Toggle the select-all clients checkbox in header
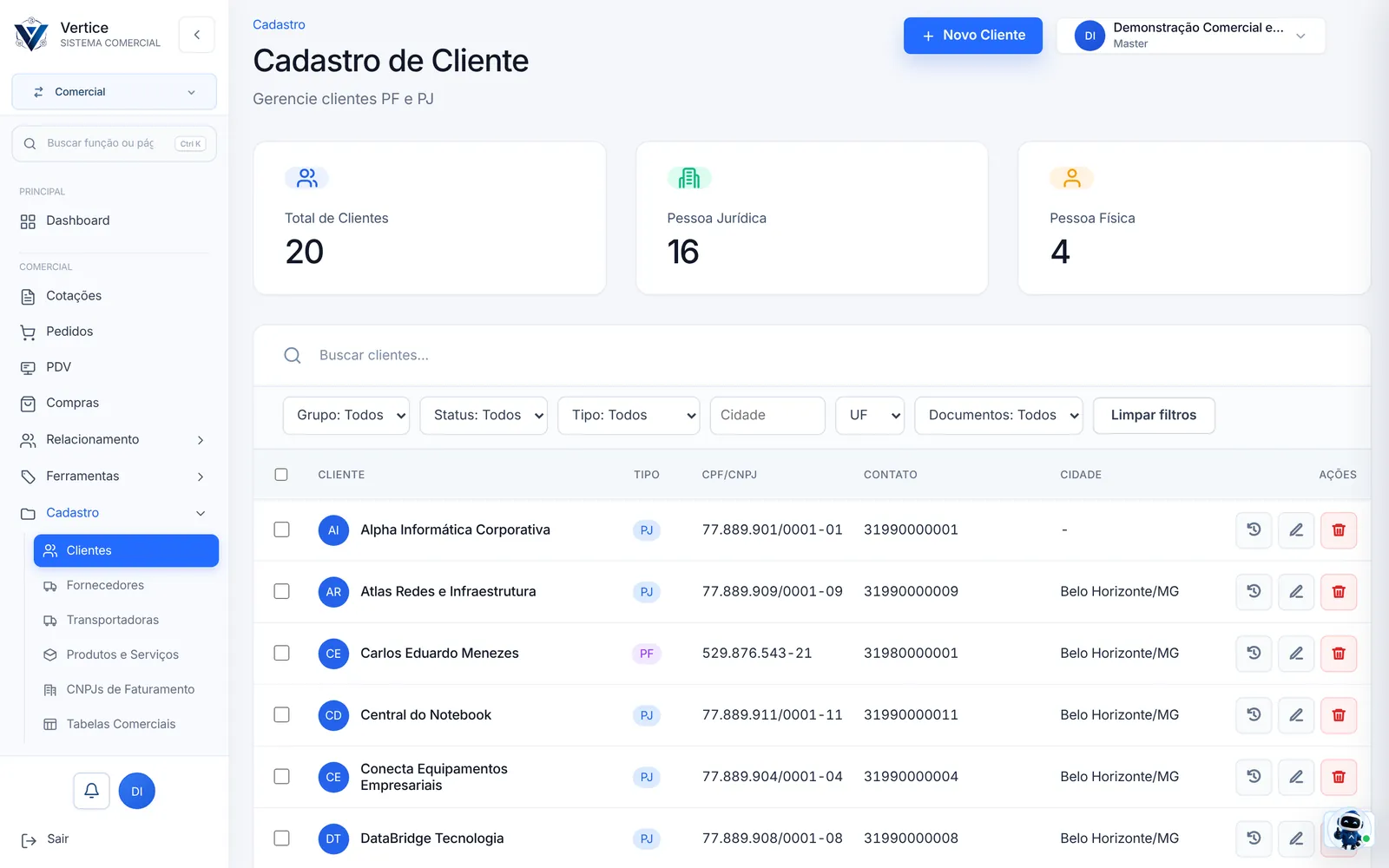The height and width of the screenshot is (868, 1389). pyautogui.click(x=281, y=475)
